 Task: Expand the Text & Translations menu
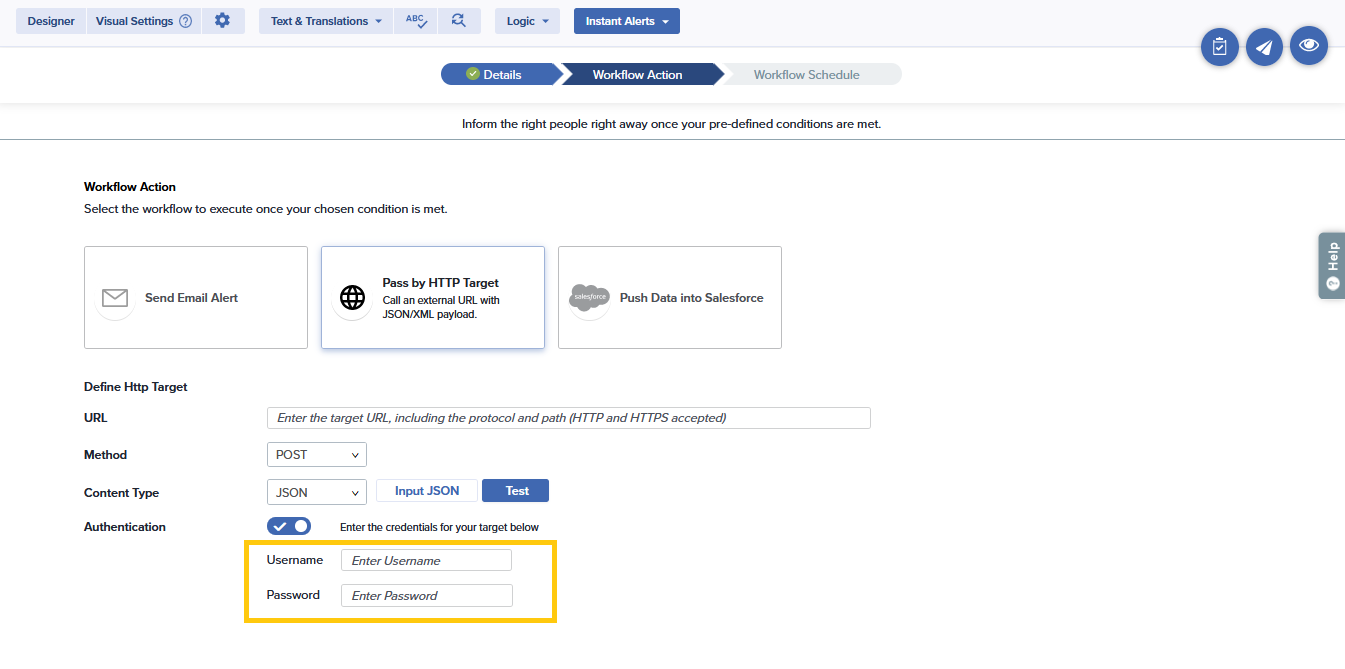(326, 21)
